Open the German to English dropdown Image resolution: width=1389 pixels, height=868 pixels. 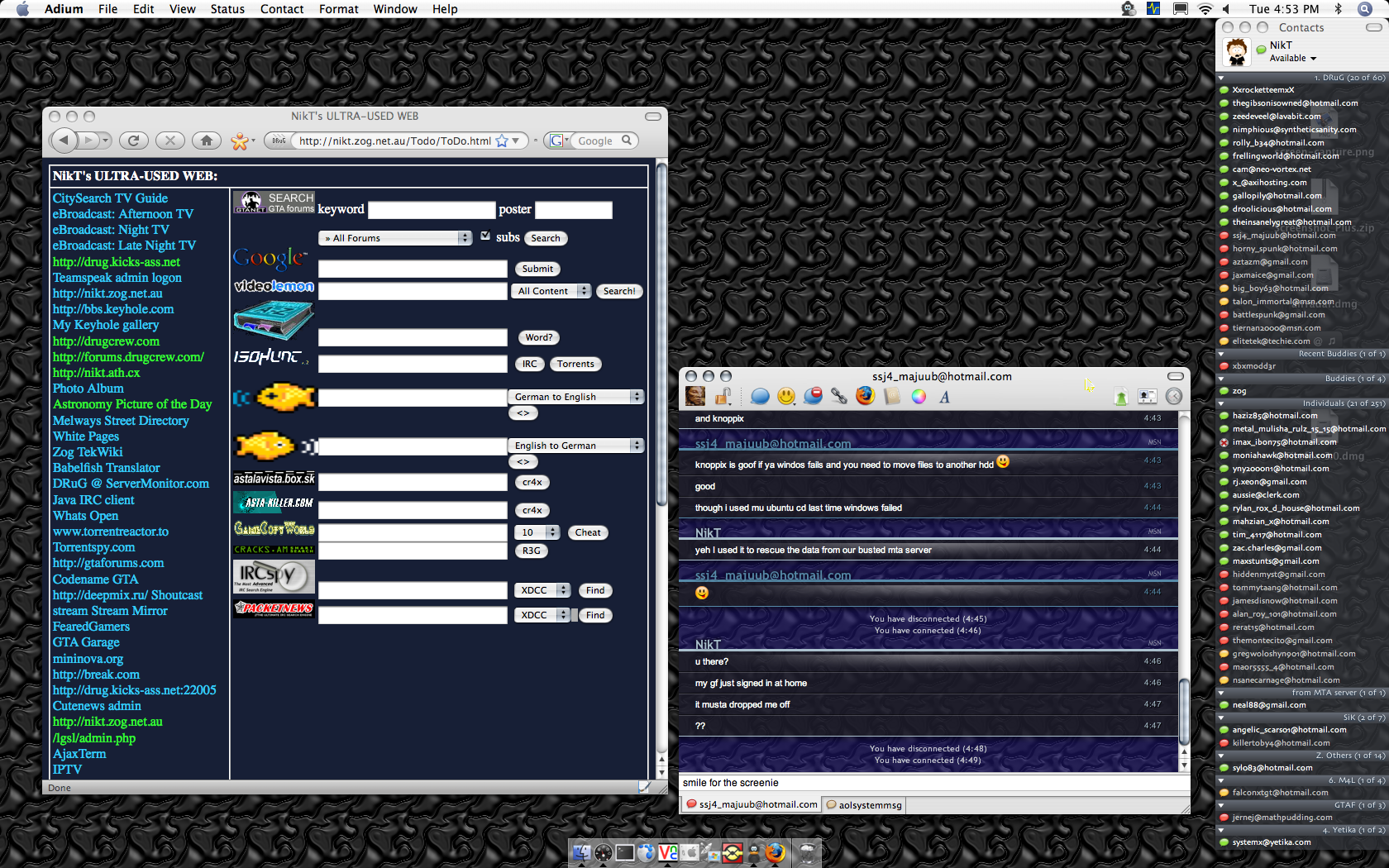pos(575,397)
